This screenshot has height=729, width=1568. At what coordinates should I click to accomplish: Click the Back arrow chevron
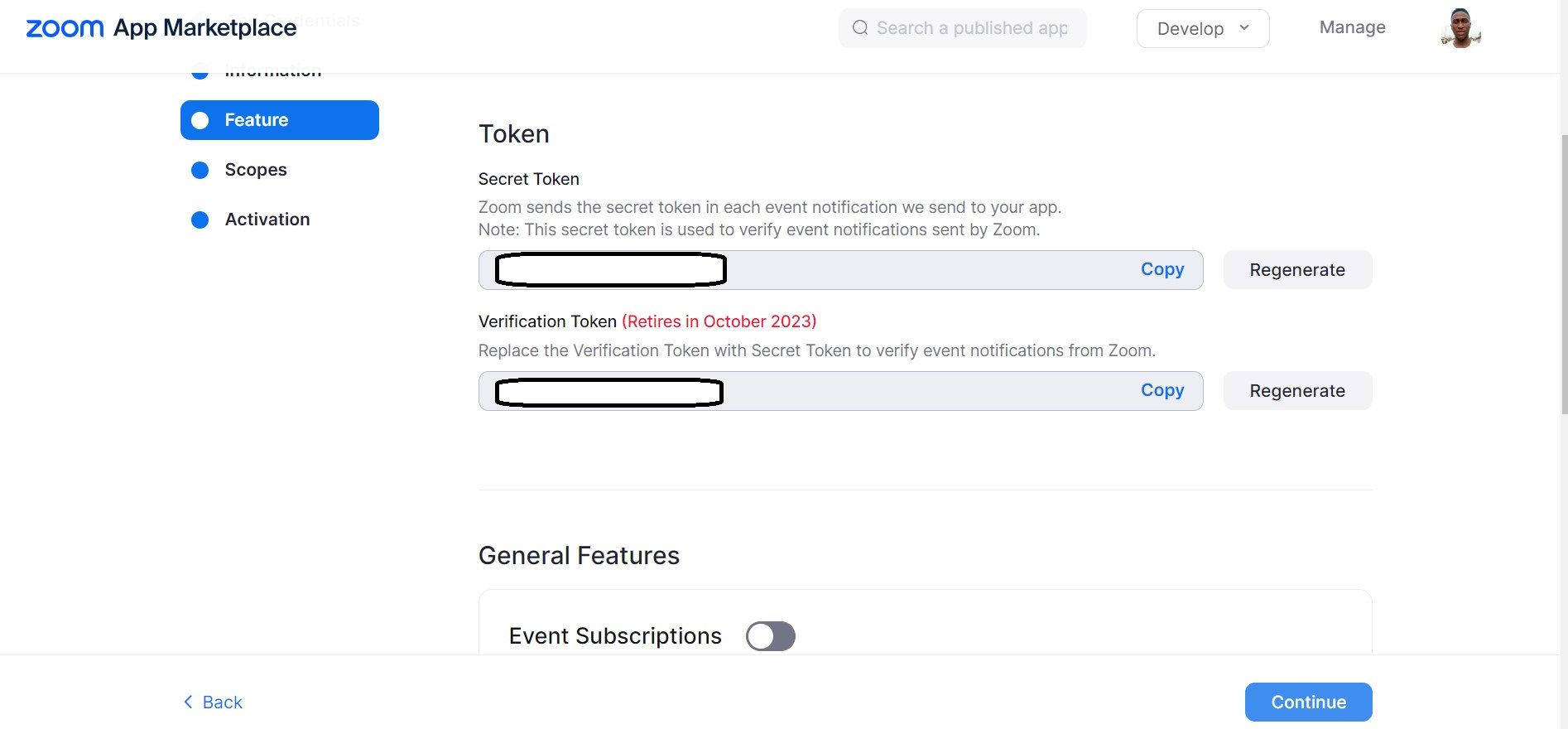(x=188, y=702)
